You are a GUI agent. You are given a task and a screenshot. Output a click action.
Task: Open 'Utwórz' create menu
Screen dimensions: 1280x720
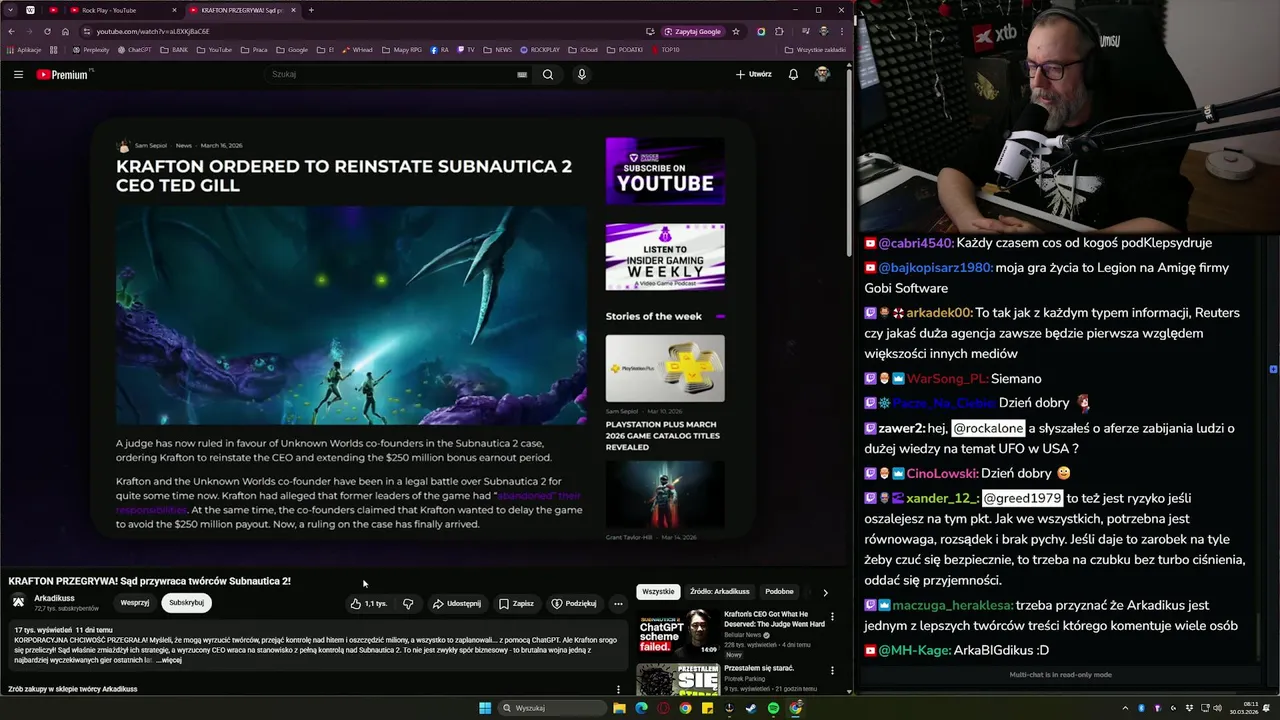(754, 74)
